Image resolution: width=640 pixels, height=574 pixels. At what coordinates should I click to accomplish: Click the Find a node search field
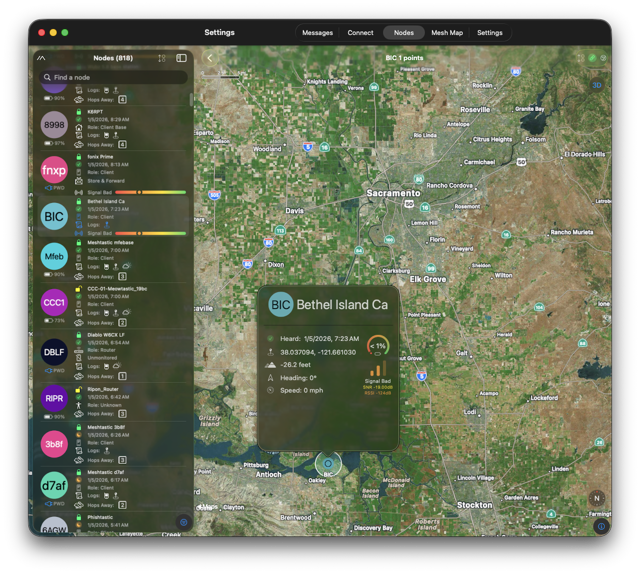coord(113,77)
